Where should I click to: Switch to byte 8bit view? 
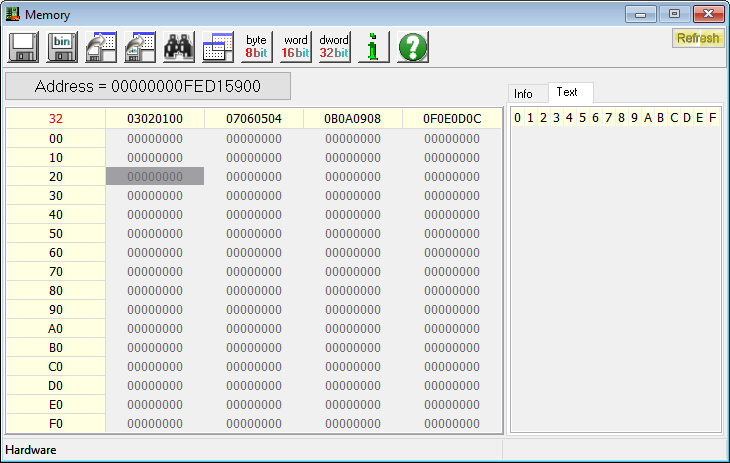(257, 47)
